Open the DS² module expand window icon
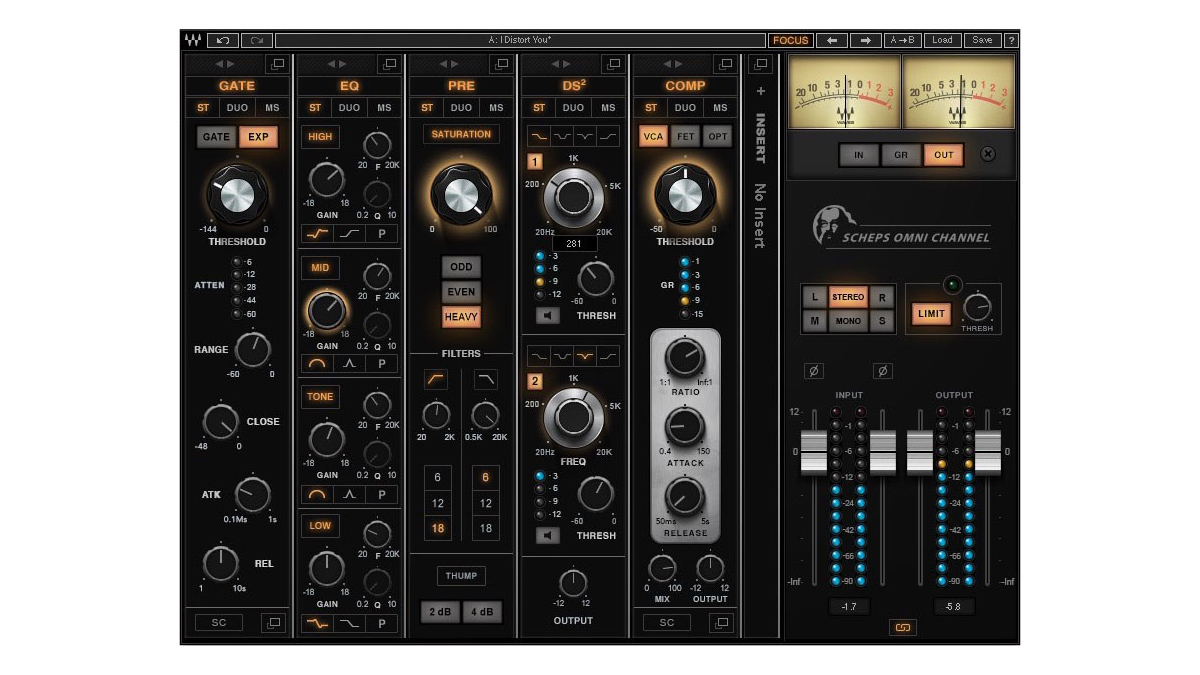Image resolution: width=1200 pixels, height=675 pixels. (x=612, y=64)
